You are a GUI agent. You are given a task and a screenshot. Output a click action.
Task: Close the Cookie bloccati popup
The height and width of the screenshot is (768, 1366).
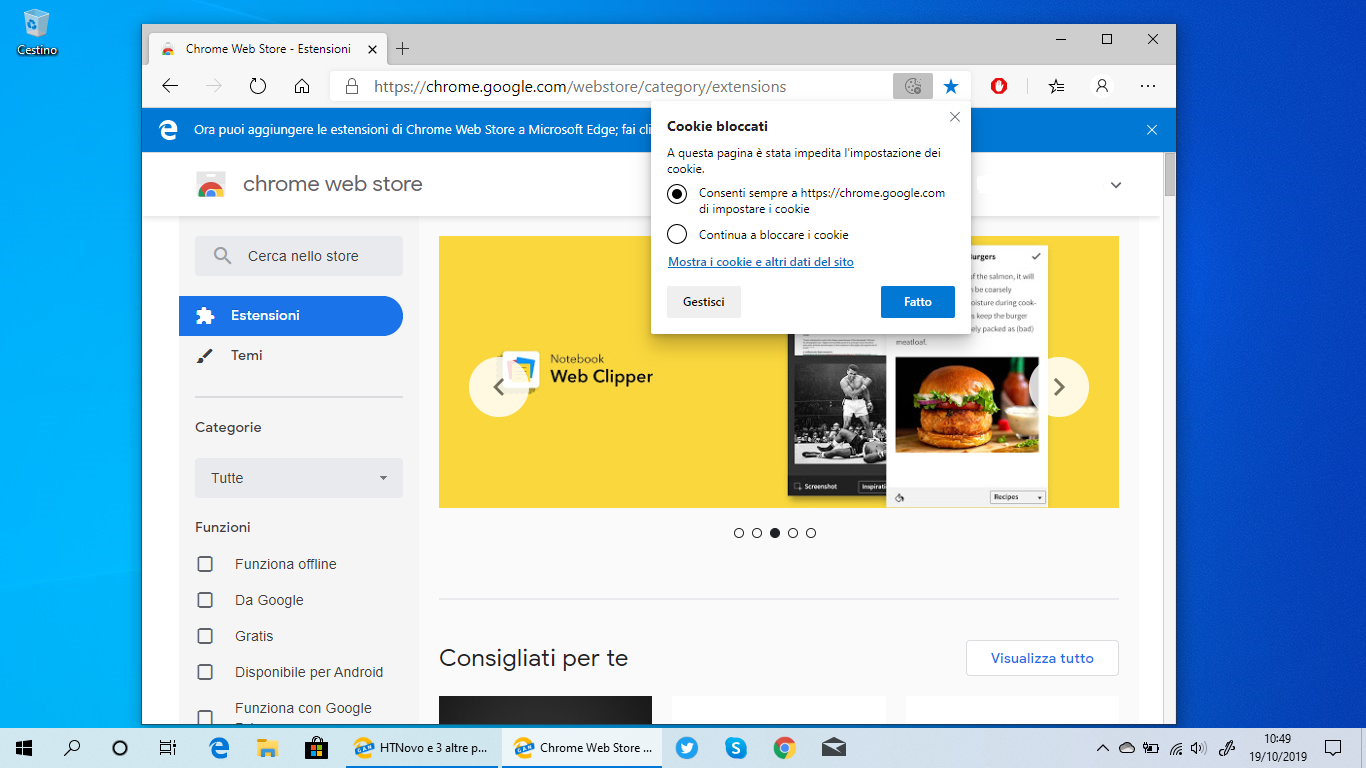(955, 117)
